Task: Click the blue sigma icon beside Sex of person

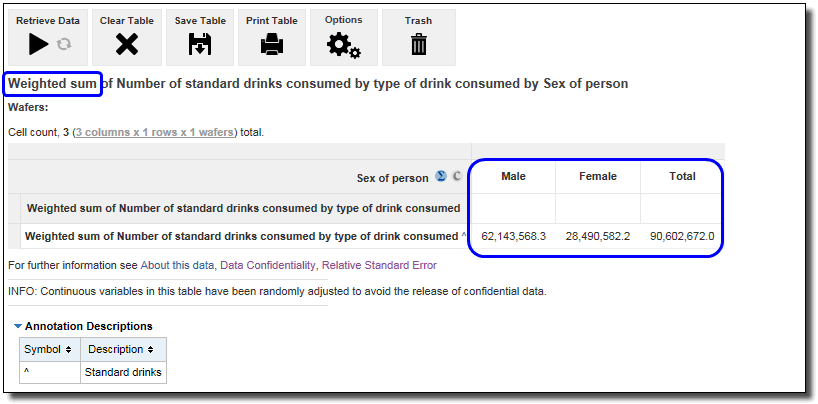Action: point(441,177)
